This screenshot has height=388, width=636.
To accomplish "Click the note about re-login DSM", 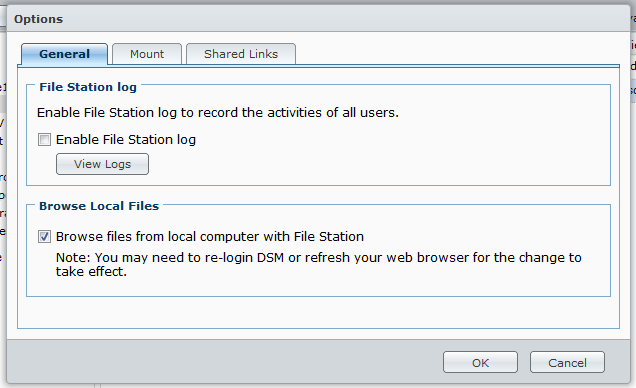I will click(x=319, y=264).
